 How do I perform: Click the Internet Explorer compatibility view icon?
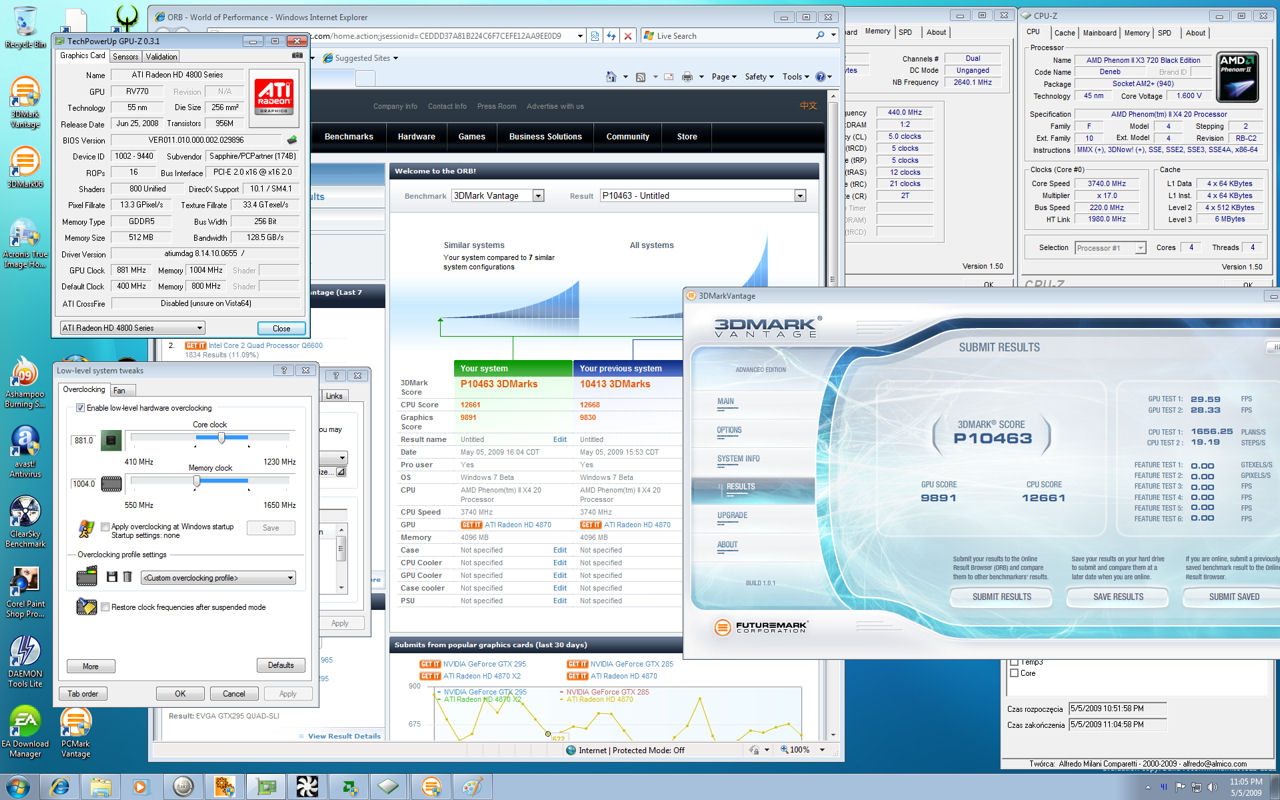pyautogui.click(x=595, y=35)
